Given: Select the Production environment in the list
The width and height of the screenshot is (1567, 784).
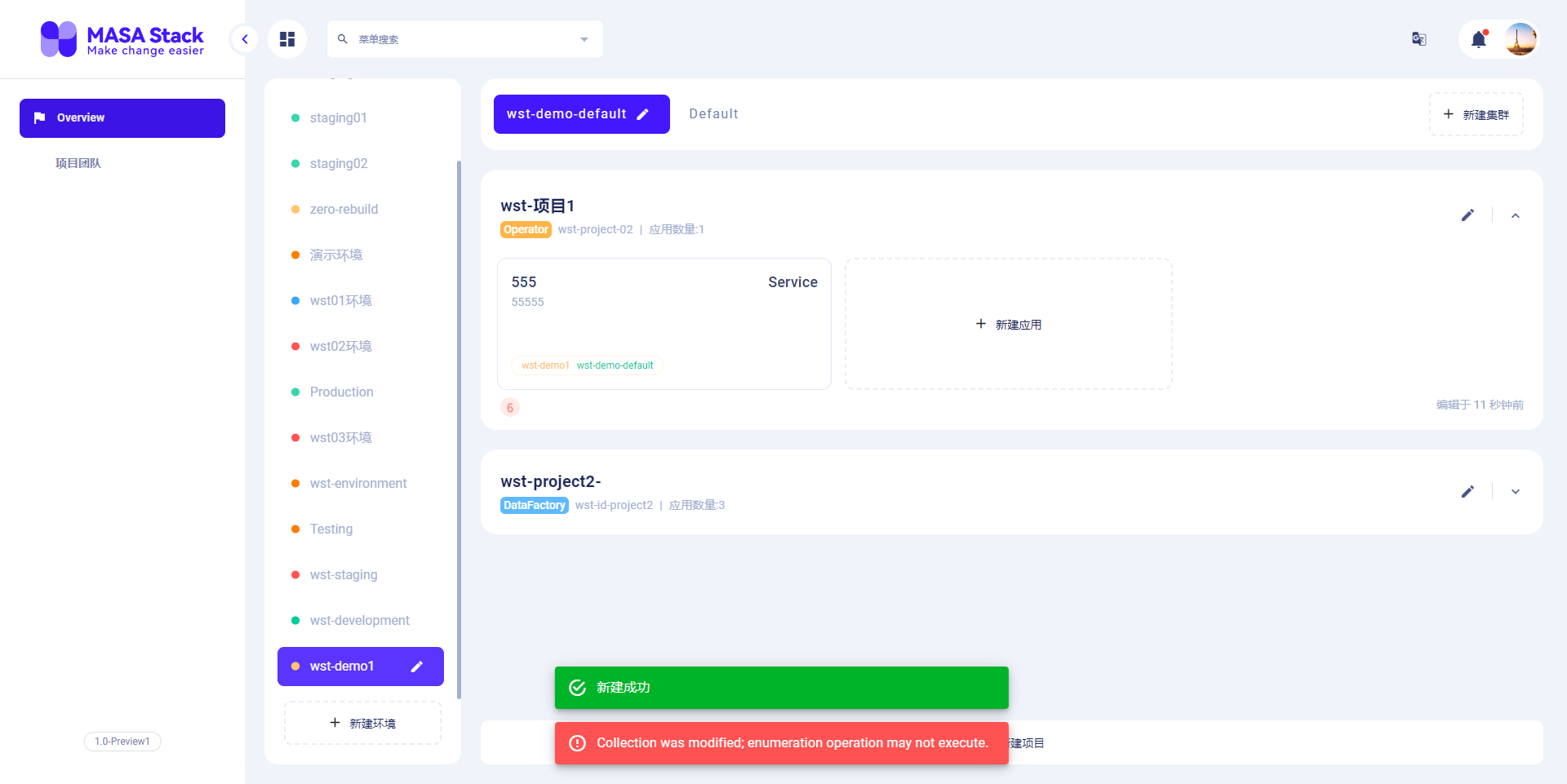Looking at the screenshot, I should (341, 392).
